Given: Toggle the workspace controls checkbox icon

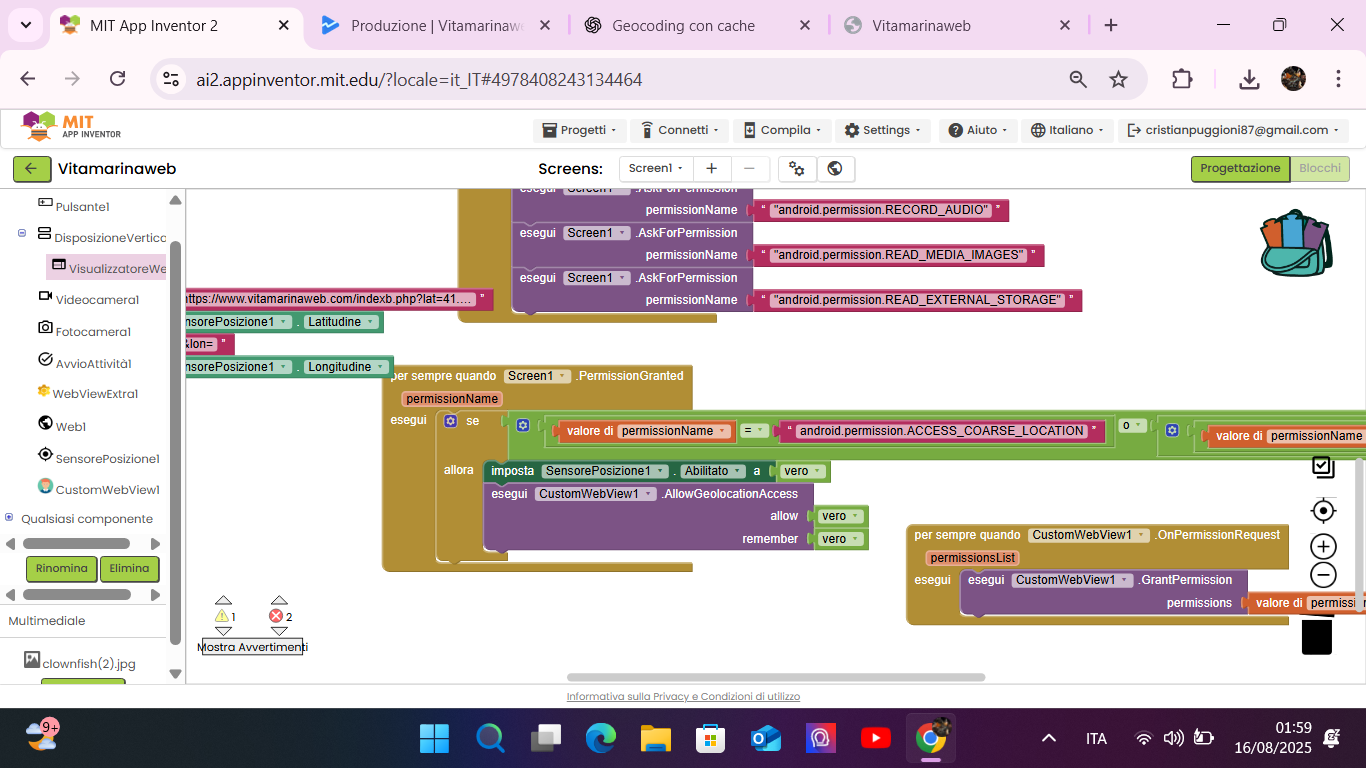Looking at the screenshot, I should point(1323,467).
